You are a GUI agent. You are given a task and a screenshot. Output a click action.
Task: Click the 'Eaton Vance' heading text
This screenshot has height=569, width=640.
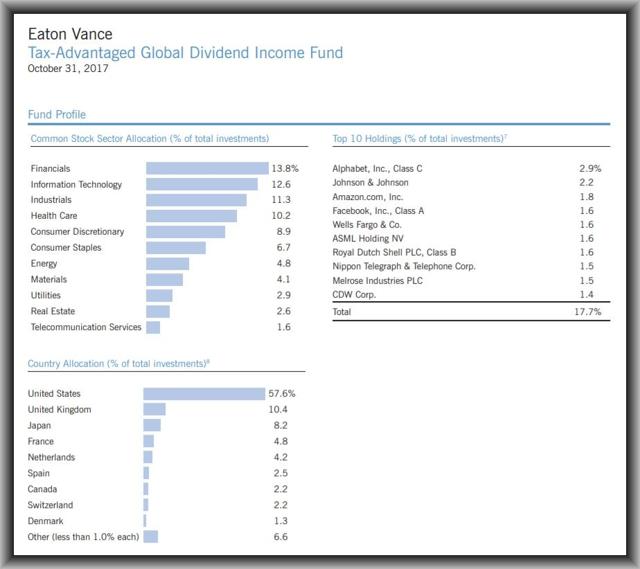click(70, 34)
